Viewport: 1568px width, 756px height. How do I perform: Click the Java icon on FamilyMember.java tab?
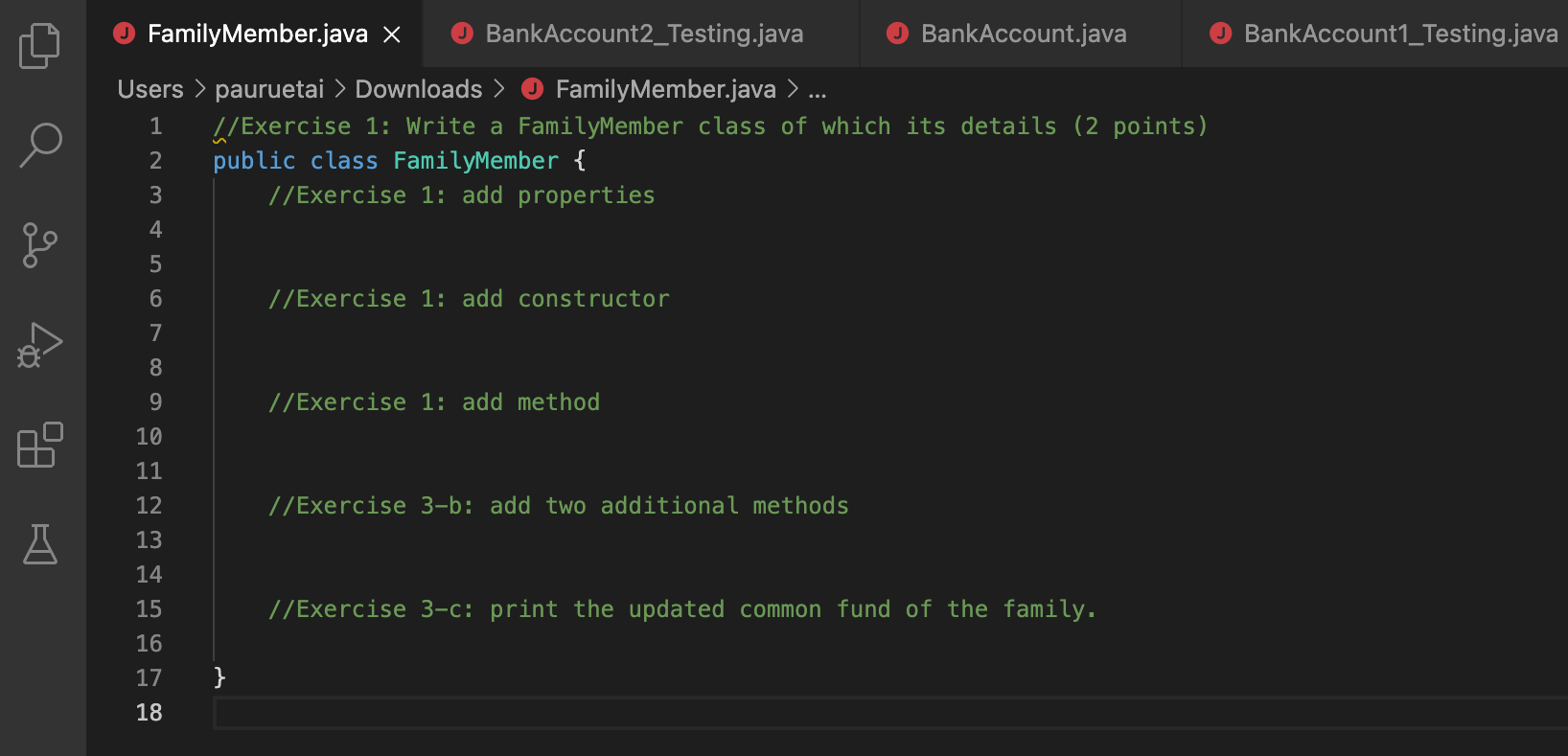point(125,34)
